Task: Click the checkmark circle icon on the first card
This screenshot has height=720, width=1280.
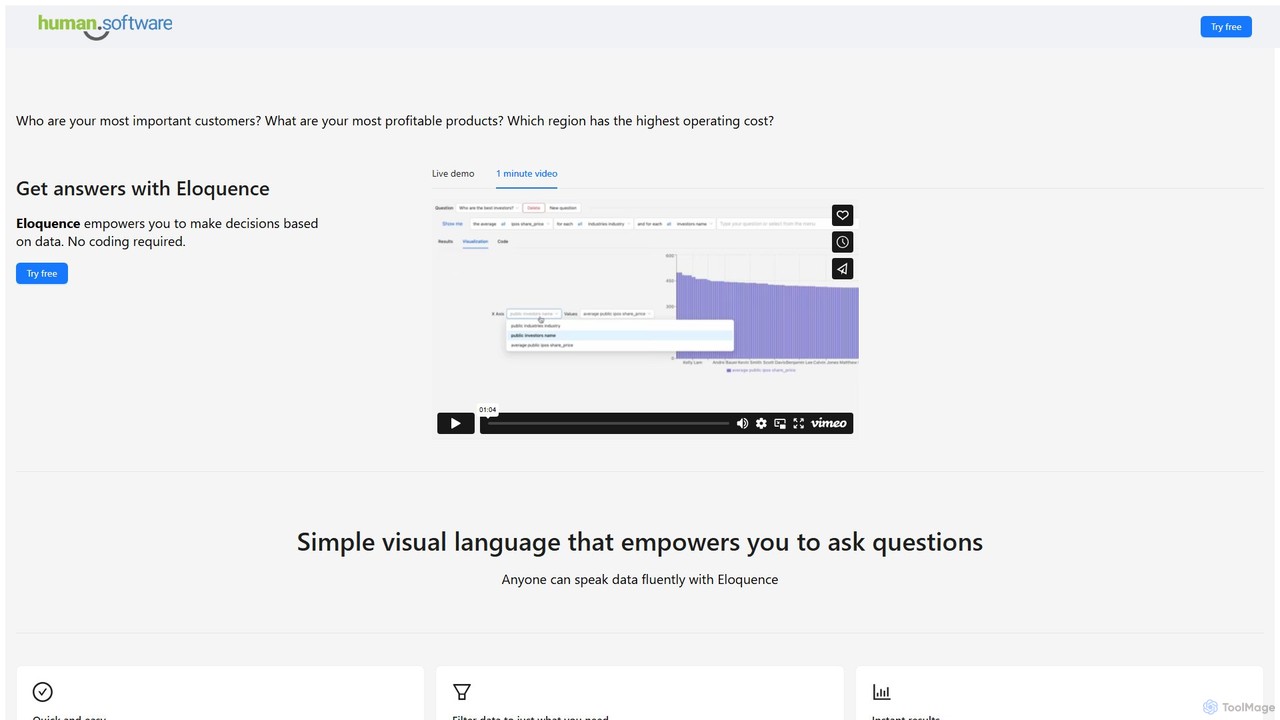Action: pos(43,691)
